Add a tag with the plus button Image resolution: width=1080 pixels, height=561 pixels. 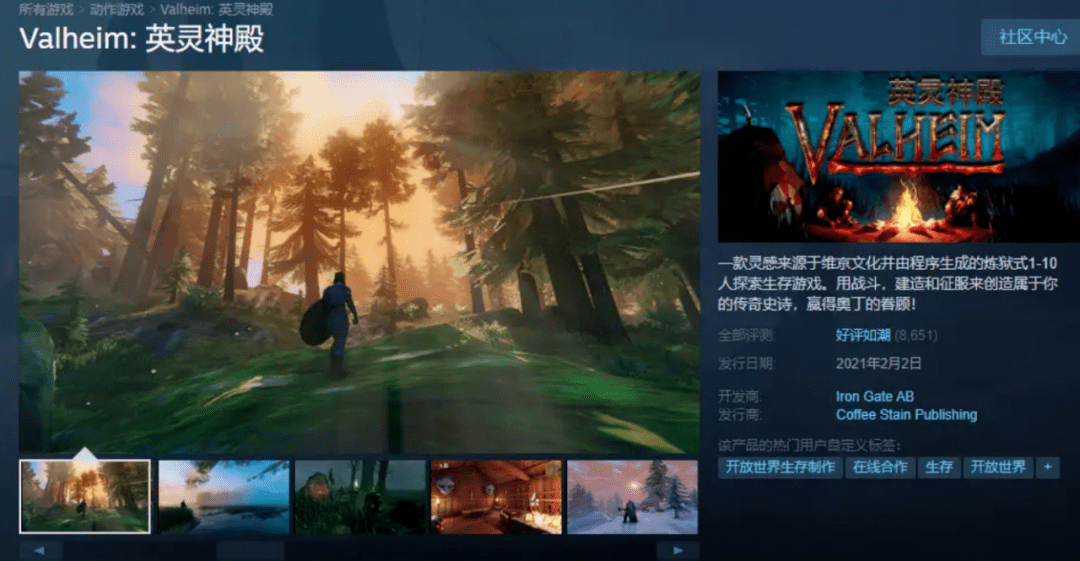point(1048,467)
